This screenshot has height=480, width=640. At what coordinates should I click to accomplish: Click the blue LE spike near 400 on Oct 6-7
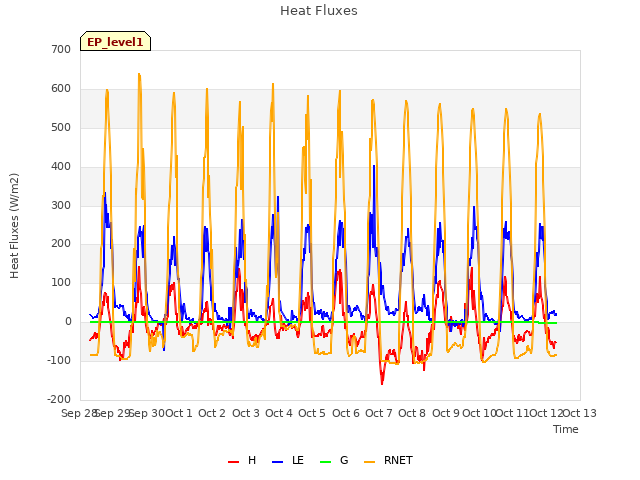(374, 166)
